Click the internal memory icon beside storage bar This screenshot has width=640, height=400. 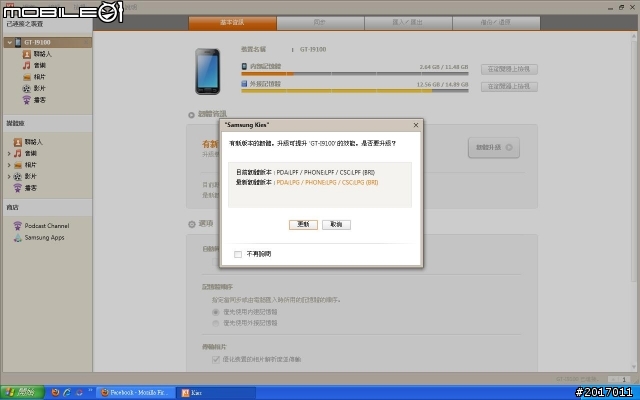click(244, 66)
